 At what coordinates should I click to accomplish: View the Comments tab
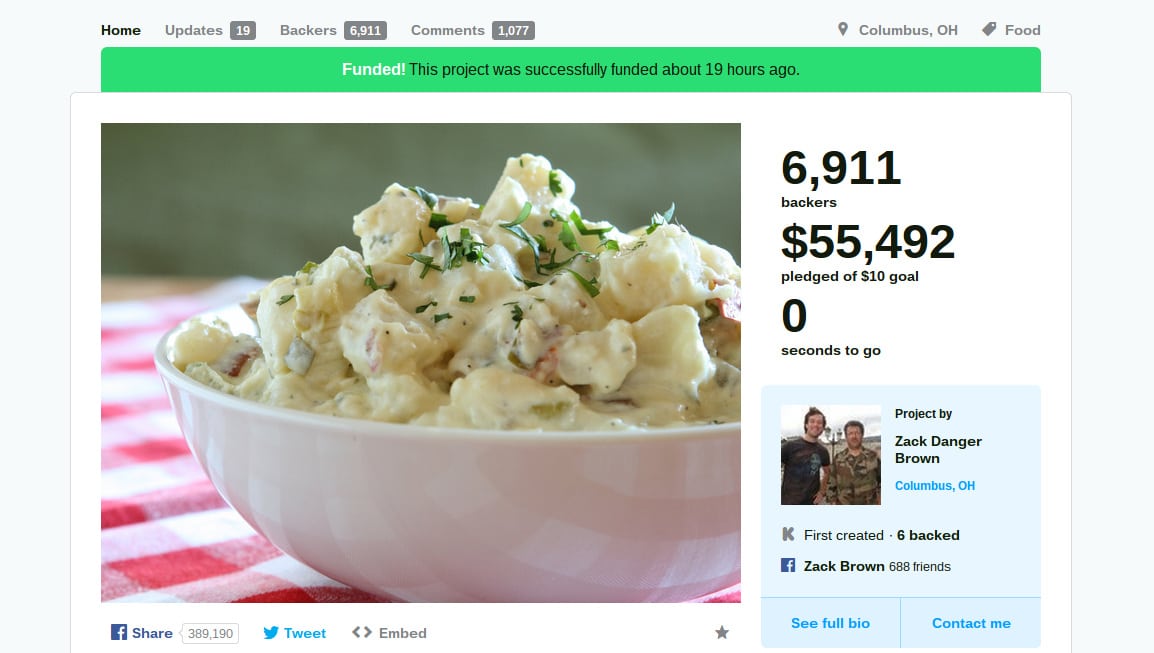coord(472,30)
